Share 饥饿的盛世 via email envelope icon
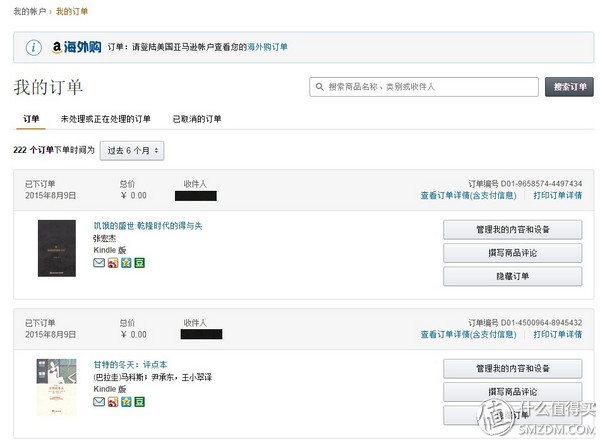 (x=99, y=263)
